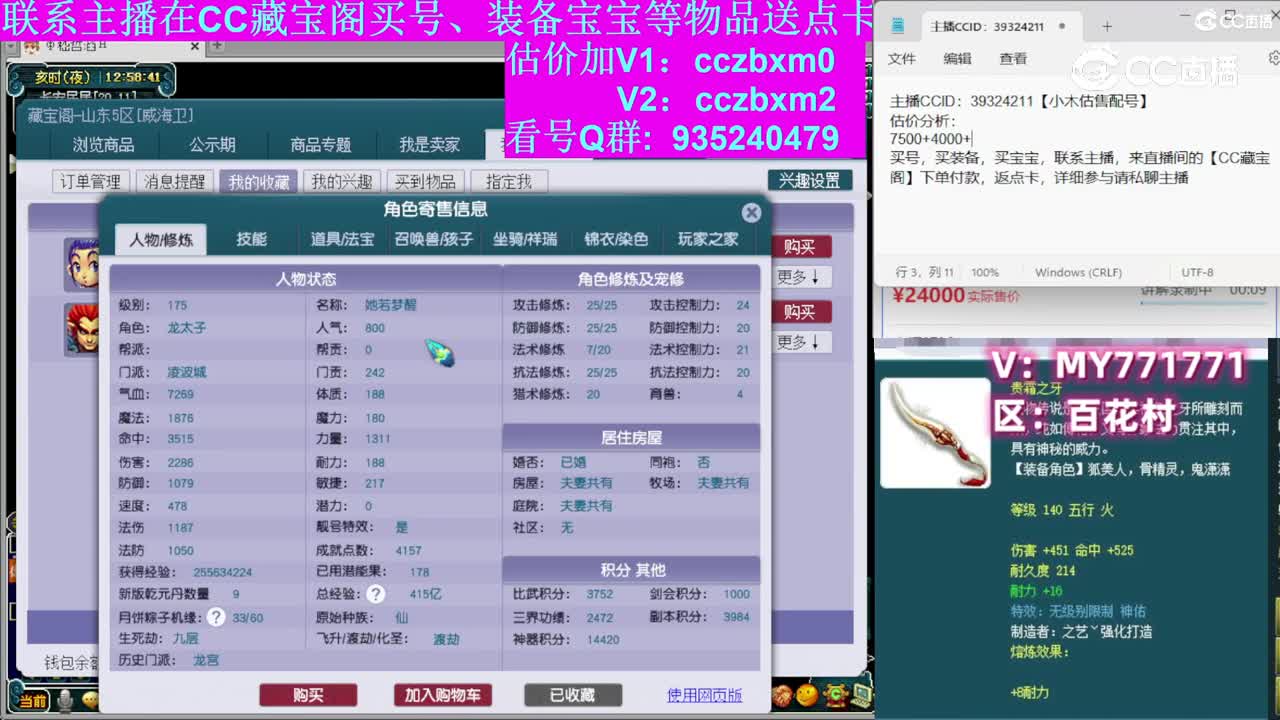Click the microphone icon in the game bar
This screenshot has width=1280, height=720.
pyautogui.click(x=65, y=700)
